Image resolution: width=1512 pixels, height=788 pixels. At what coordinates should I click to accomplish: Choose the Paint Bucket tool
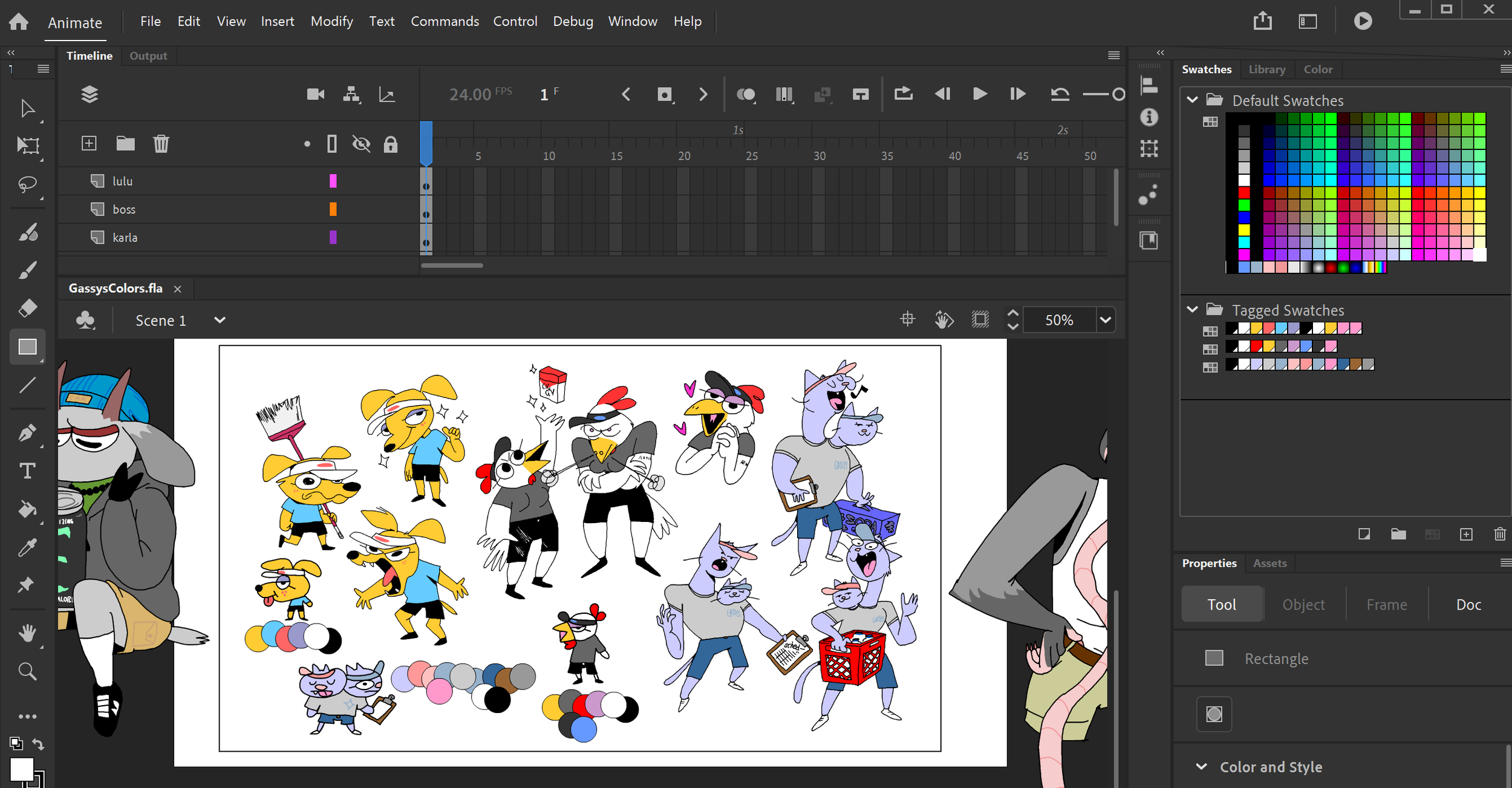point(27,509)
